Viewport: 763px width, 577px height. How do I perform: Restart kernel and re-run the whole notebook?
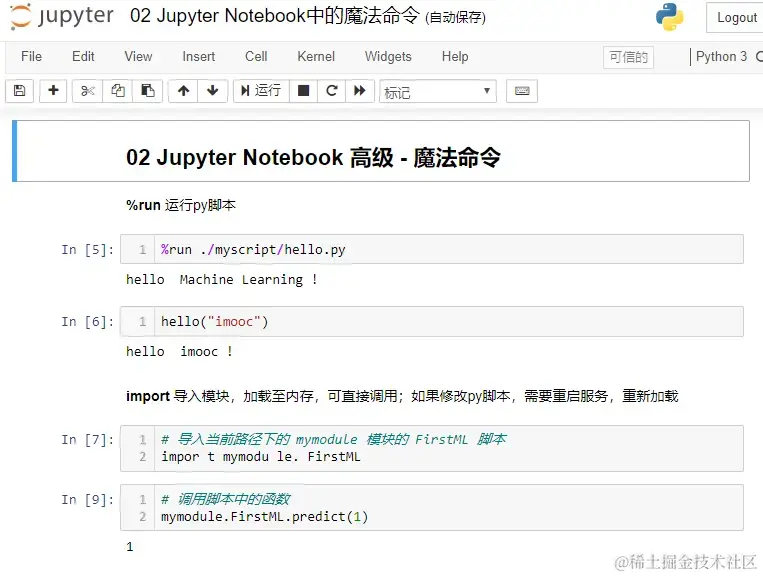tap(360, 91)
